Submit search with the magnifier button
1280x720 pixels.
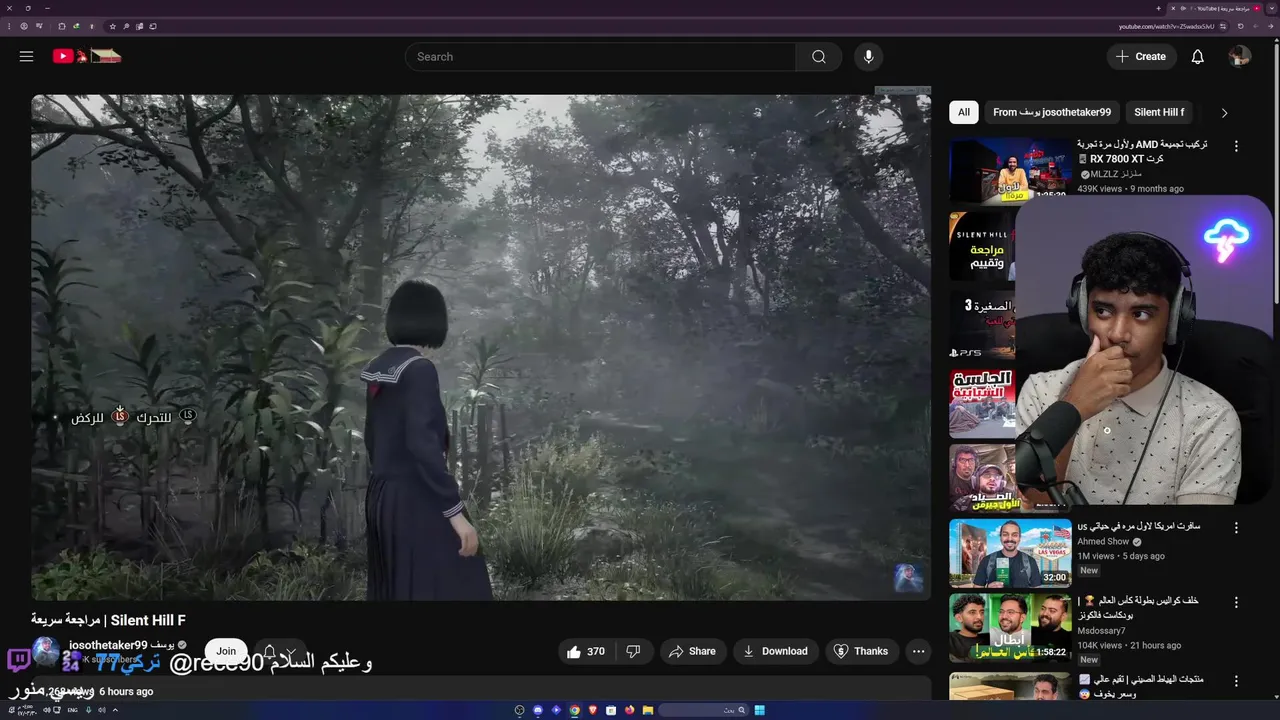point(819,57)
